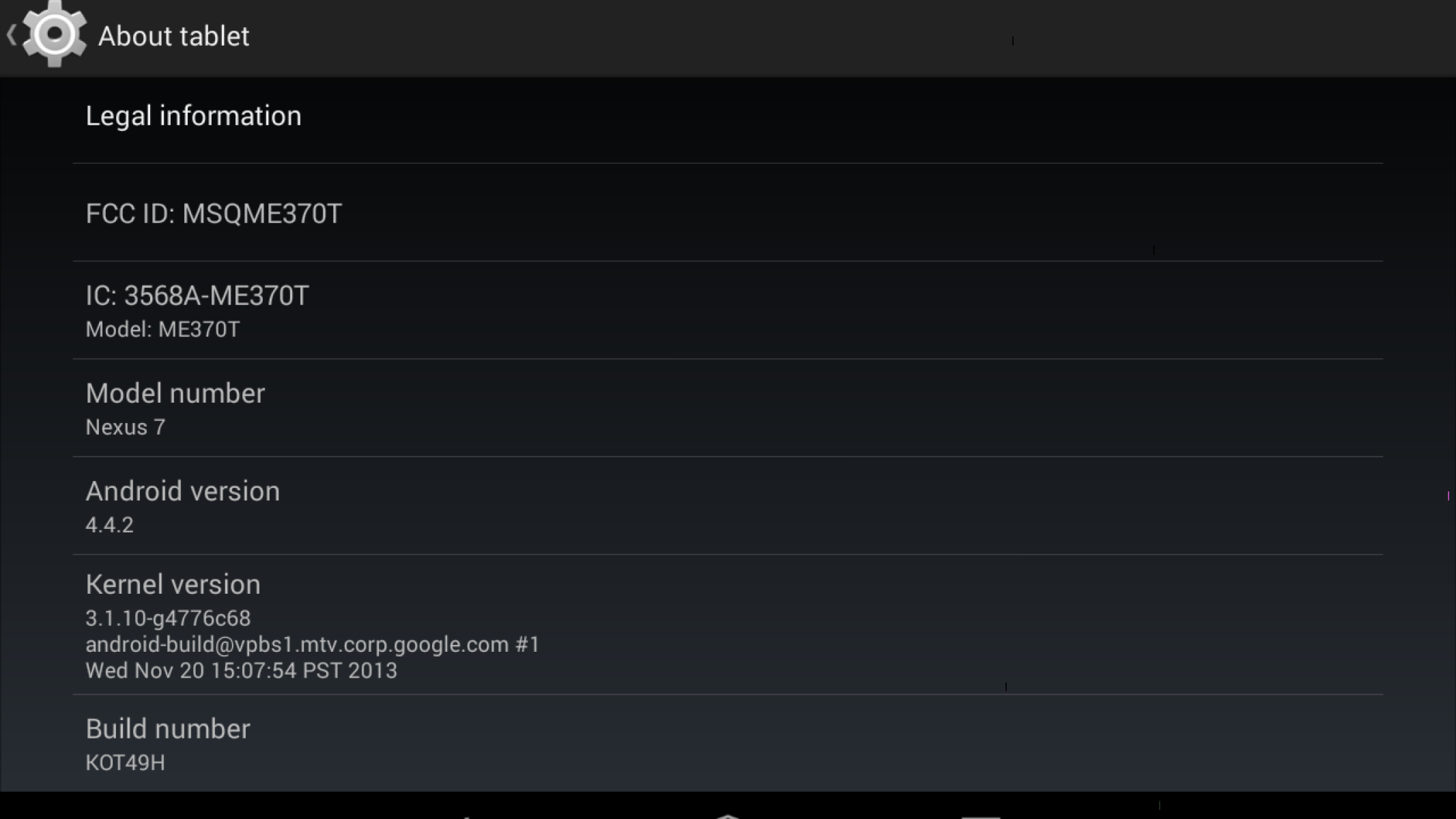The height and width of the screenshot is (819, 1456).
Task: Select the 3.1.10-g4776c68 kernel string
Action: tap(168, 618)
